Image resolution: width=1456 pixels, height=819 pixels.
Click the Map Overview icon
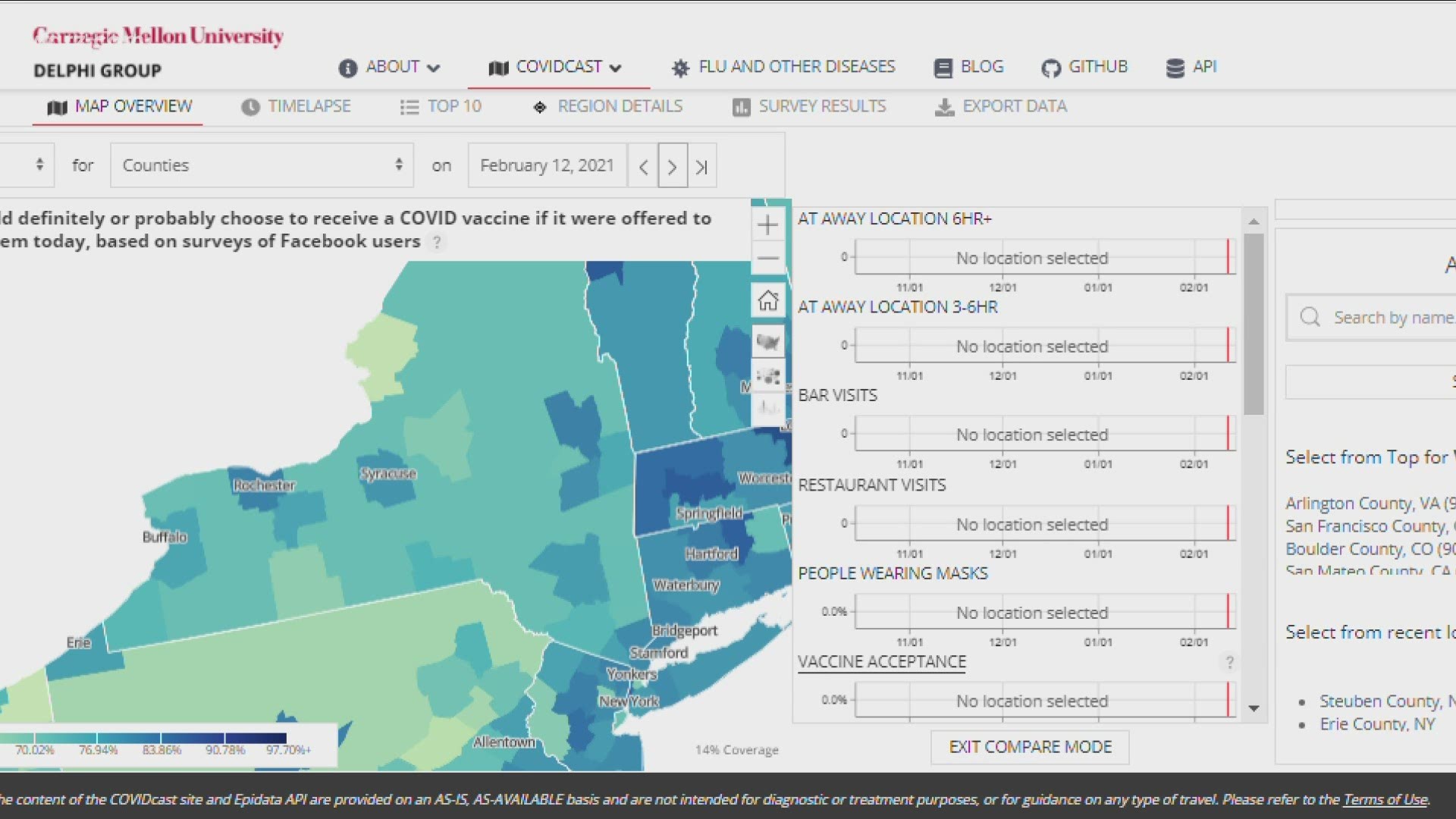[58, 106]
